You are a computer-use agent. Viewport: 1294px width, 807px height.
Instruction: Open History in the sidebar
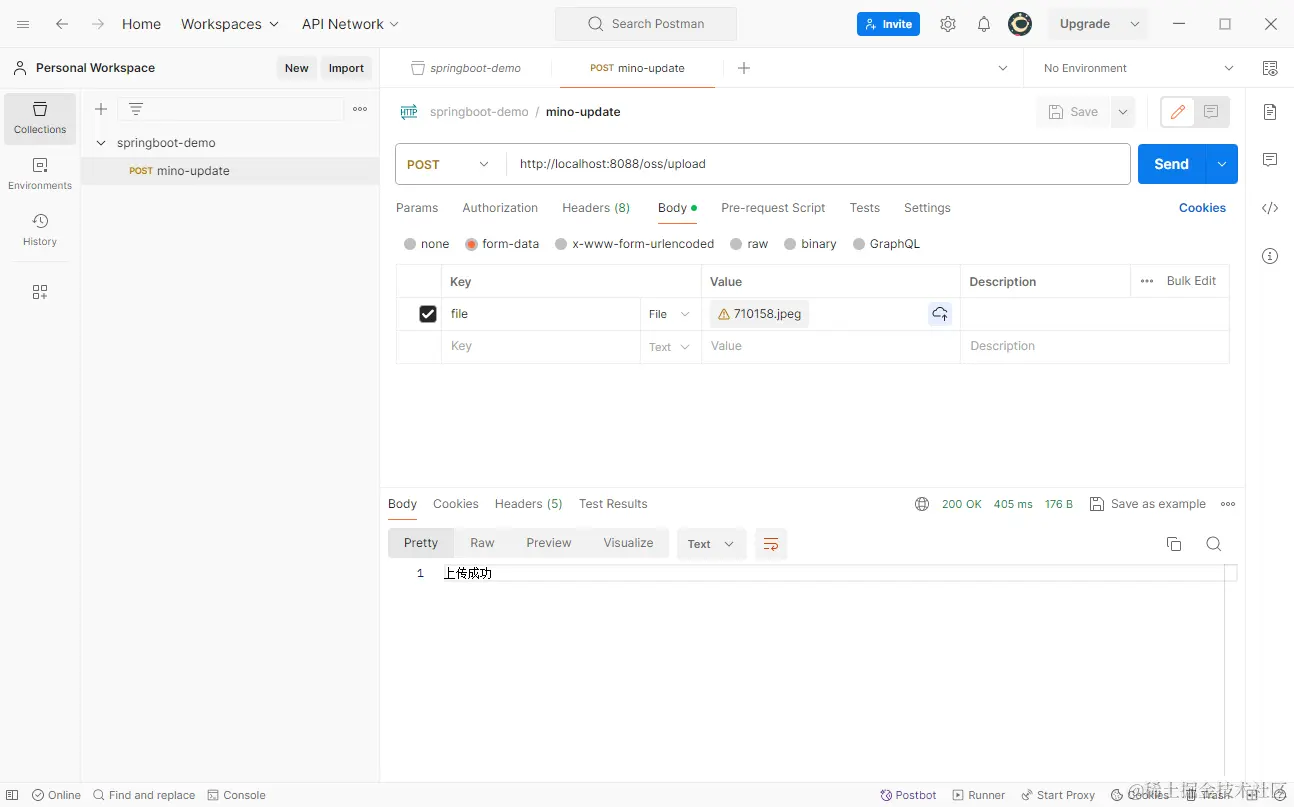(40, 230)
